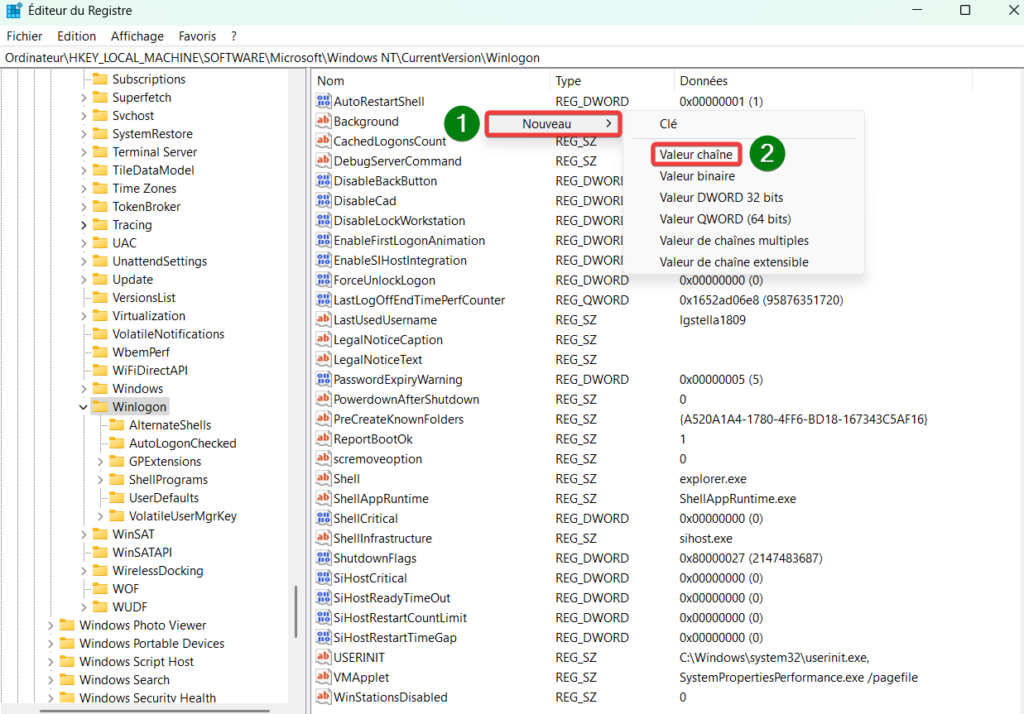Select the AutoLogonChecked tree key
This screenshot has width=1024, height=714.
click(x=182, y=443)
